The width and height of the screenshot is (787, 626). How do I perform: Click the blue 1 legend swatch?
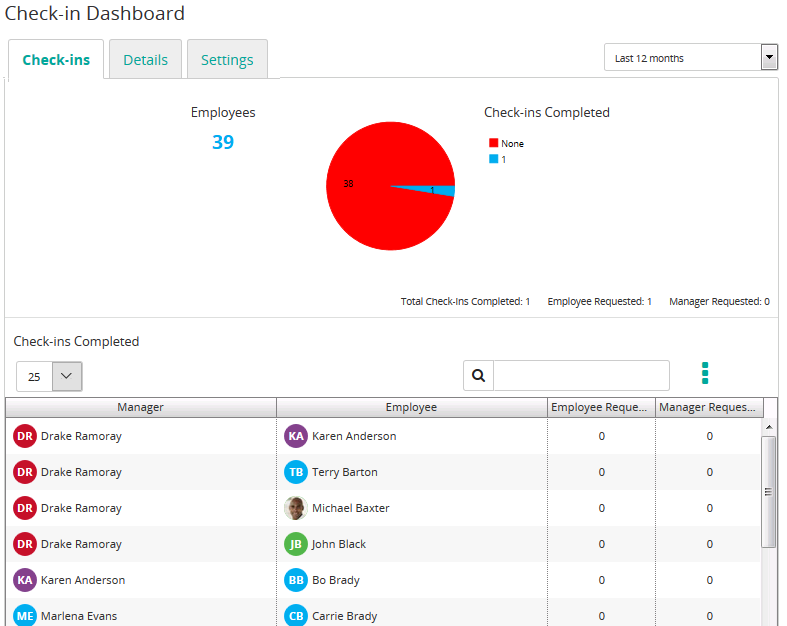(x=493, y=159)
